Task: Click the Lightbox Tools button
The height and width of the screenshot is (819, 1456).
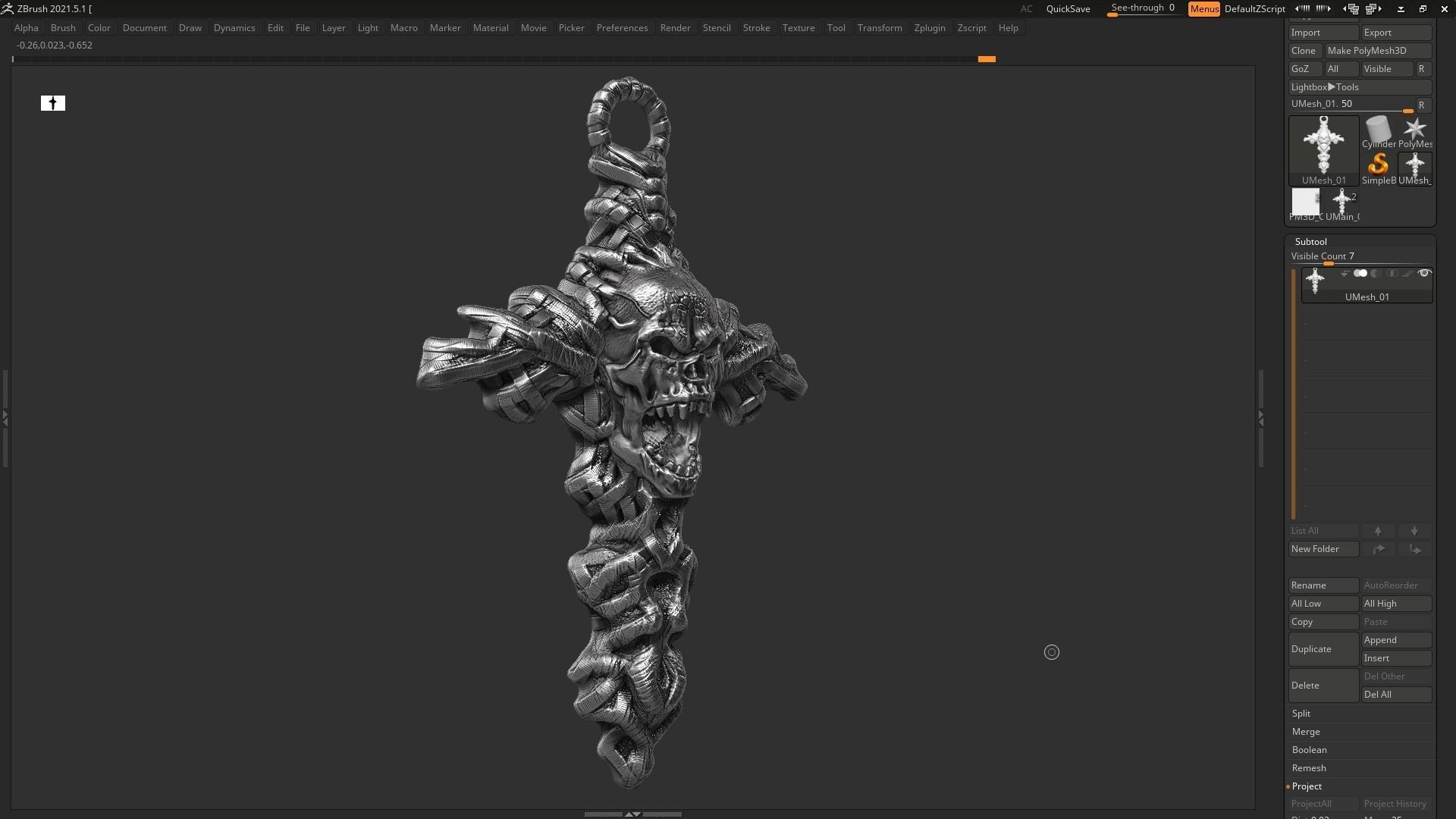Action: [1360, 87]
